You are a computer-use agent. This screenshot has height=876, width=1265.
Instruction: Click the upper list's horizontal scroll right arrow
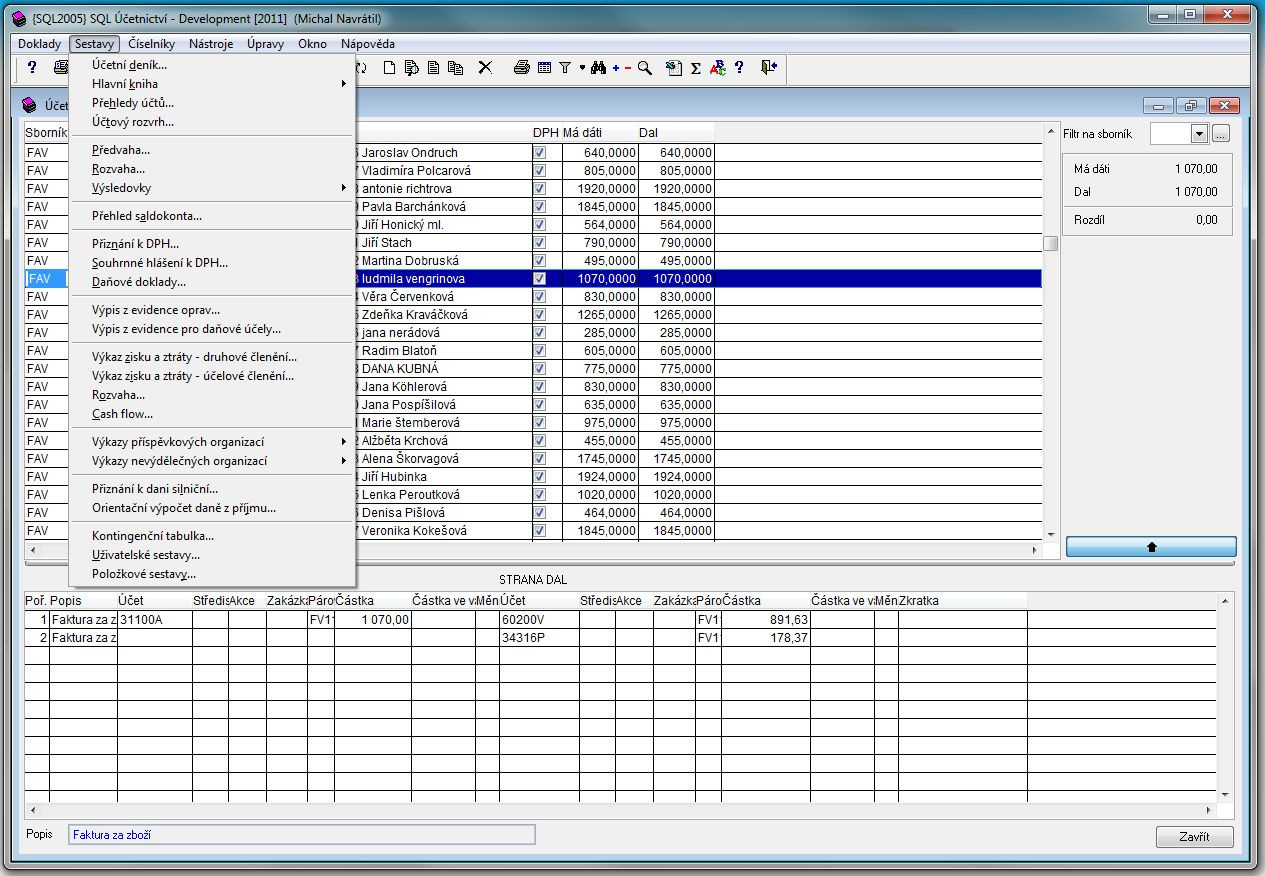1035,550
